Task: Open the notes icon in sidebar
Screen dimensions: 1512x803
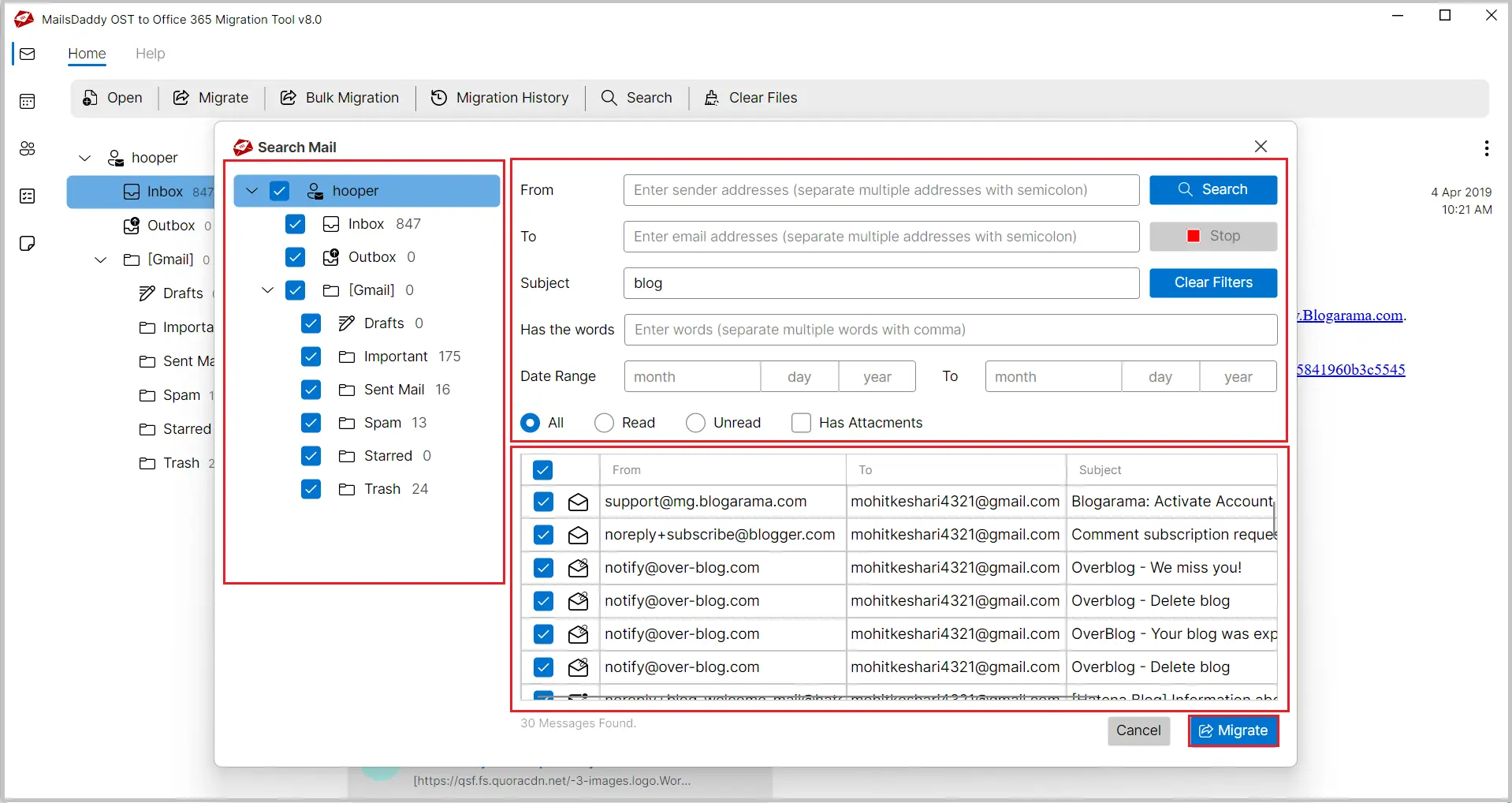Action: (28, 243)
